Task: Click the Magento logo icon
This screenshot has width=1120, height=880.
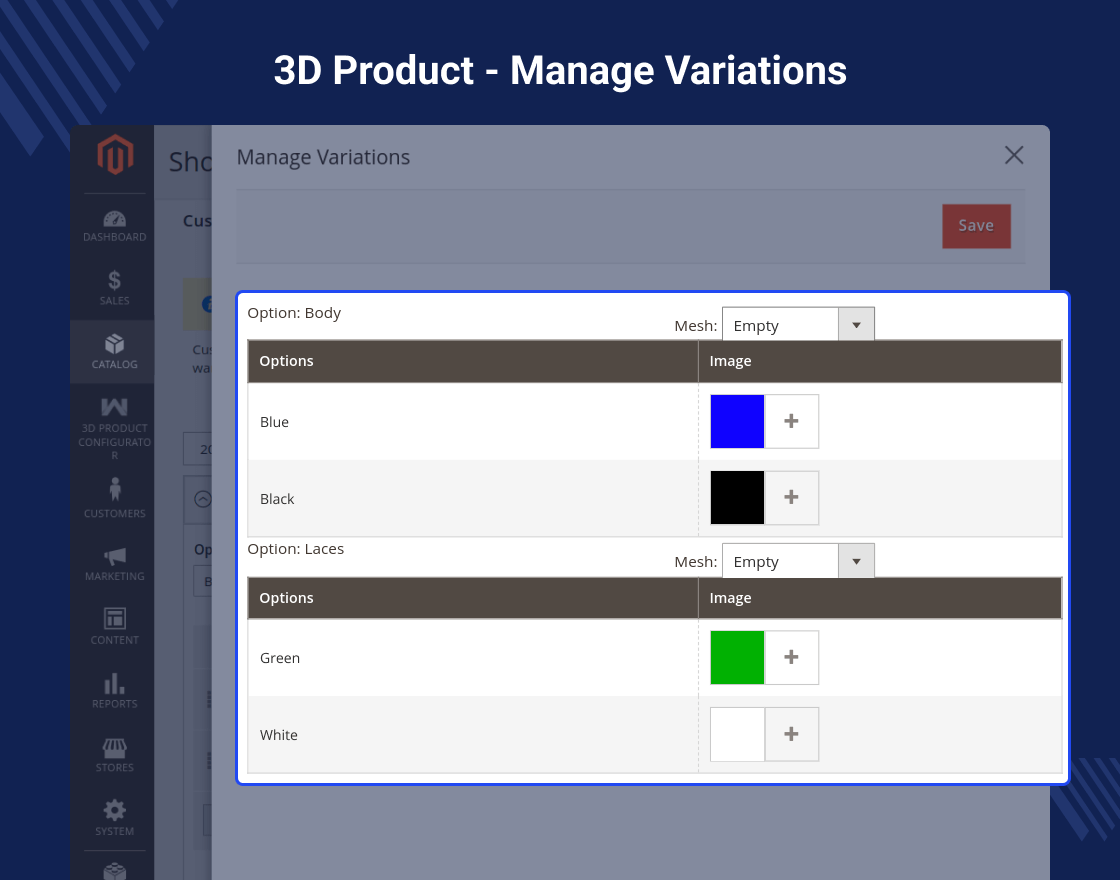Action: (114, 155)
